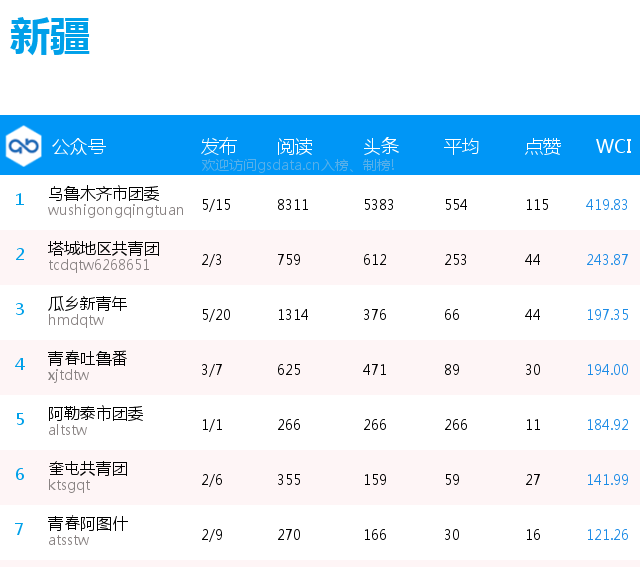640x567 pixels.
Task: Click the 公众号 column header
Action: click(x=79, y=147)
